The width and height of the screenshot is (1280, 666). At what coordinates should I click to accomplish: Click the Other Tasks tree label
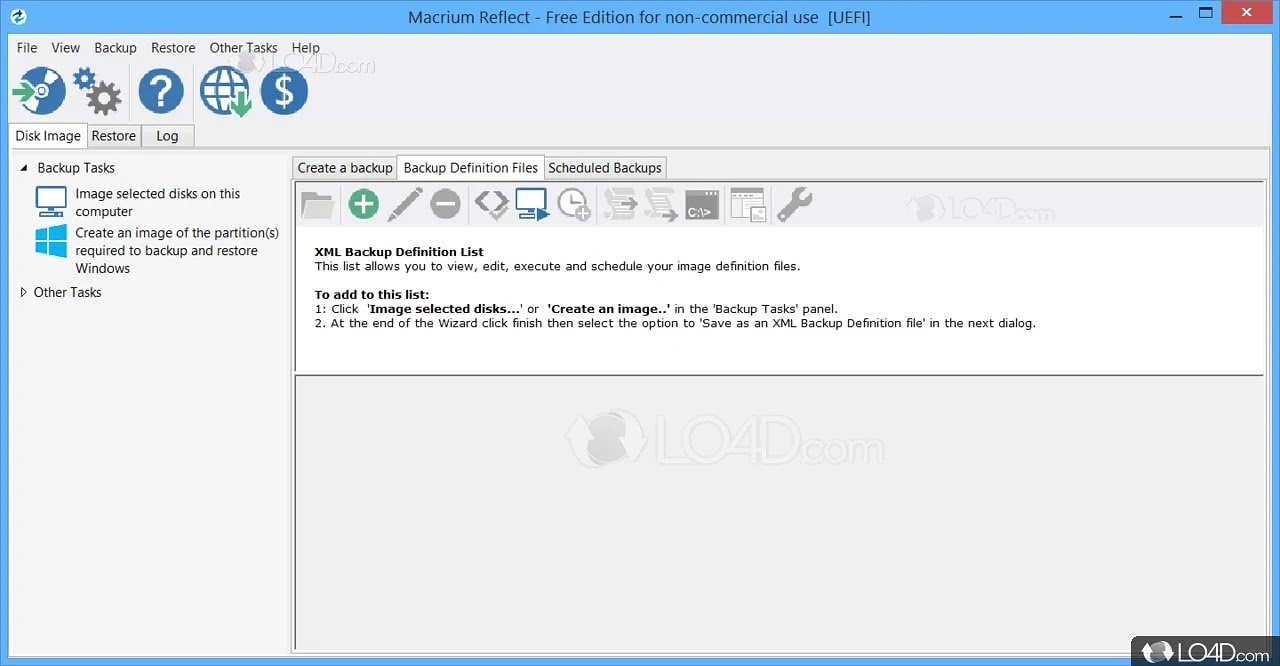(x=68, y=292)
